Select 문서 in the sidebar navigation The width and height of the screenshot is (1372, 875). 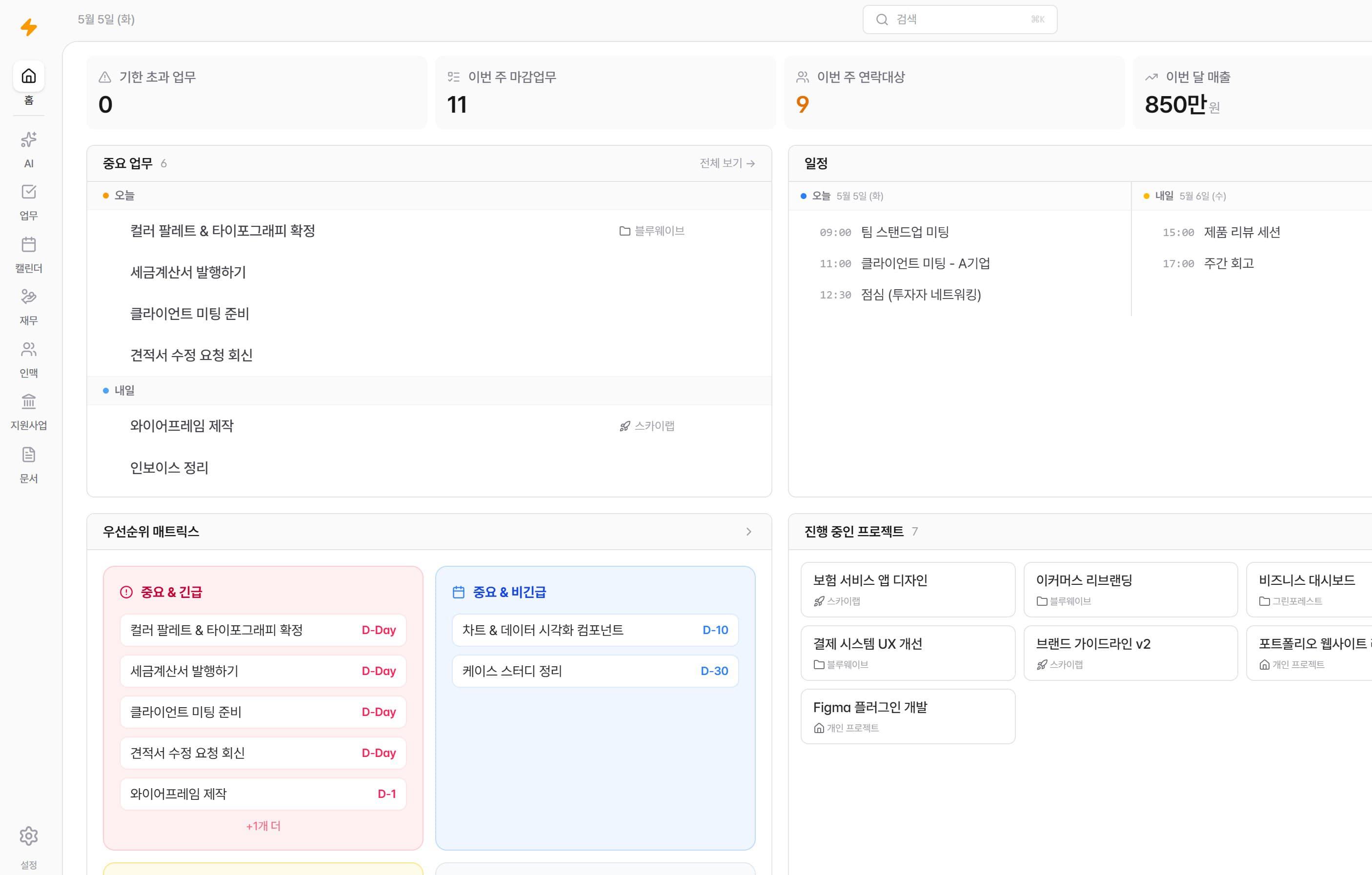pyautogui.click(x=28, y=464)
